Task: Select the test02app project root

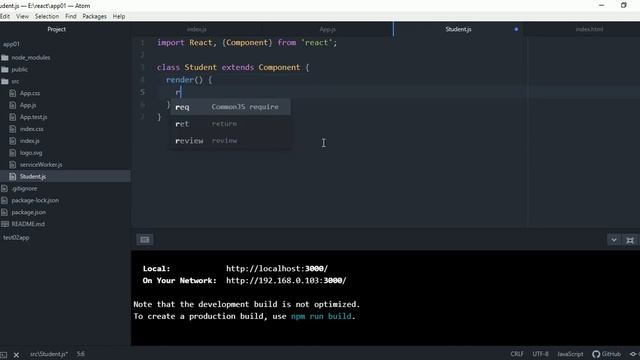Action: tap(16, 238)
